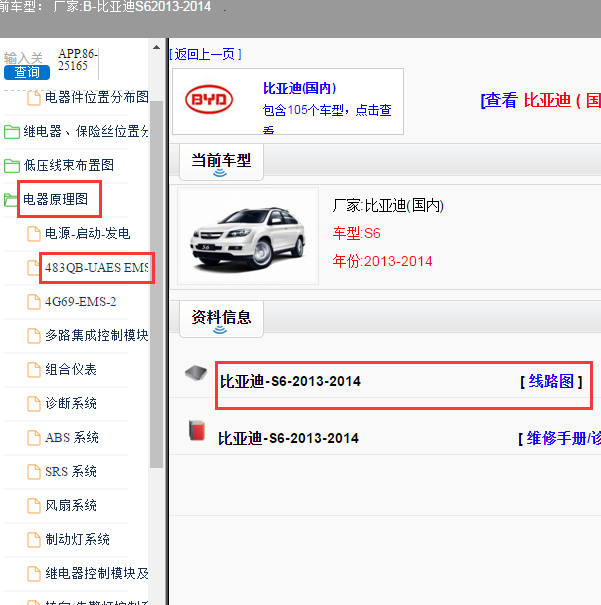Image resolution: width=601 pixels, height=605 pixels.
Task: Open the 制动灯系统 diagram
Action: pyautogui.click(x=78, y=539)
